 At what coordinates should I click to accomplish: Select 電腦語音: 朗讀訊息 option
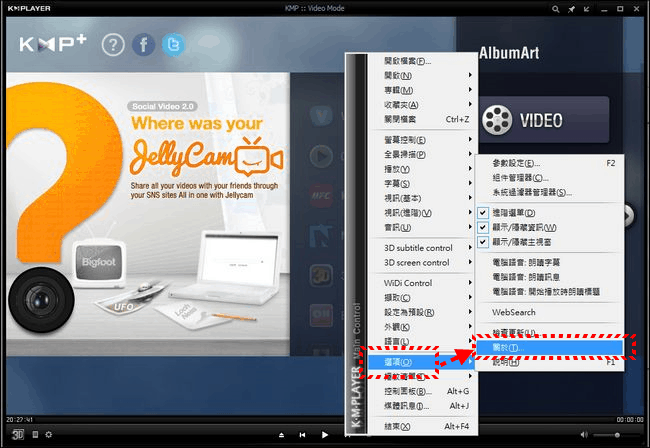click(x=549, y=277)
